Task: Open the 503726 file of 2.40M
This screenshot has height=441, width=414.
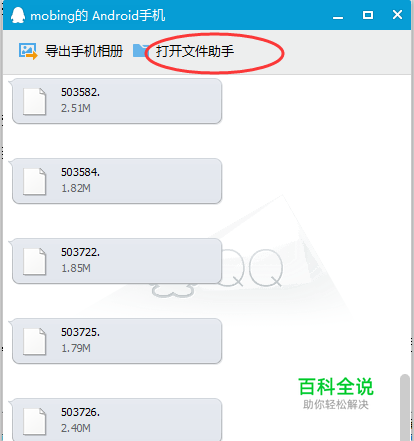Action: coord(116,419)
